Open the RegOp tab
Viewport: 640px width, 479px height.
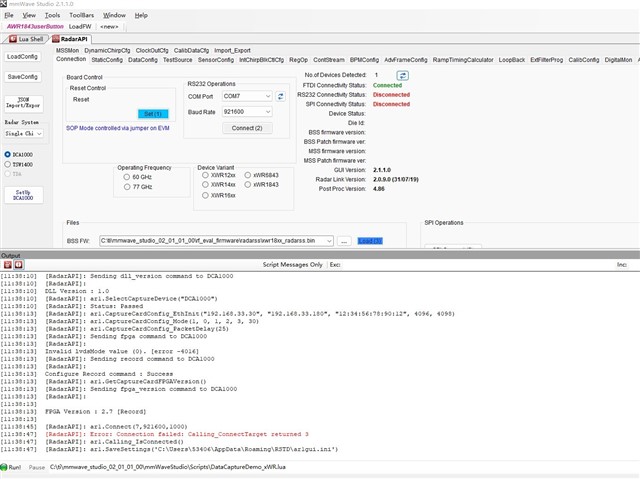[298, 60]
